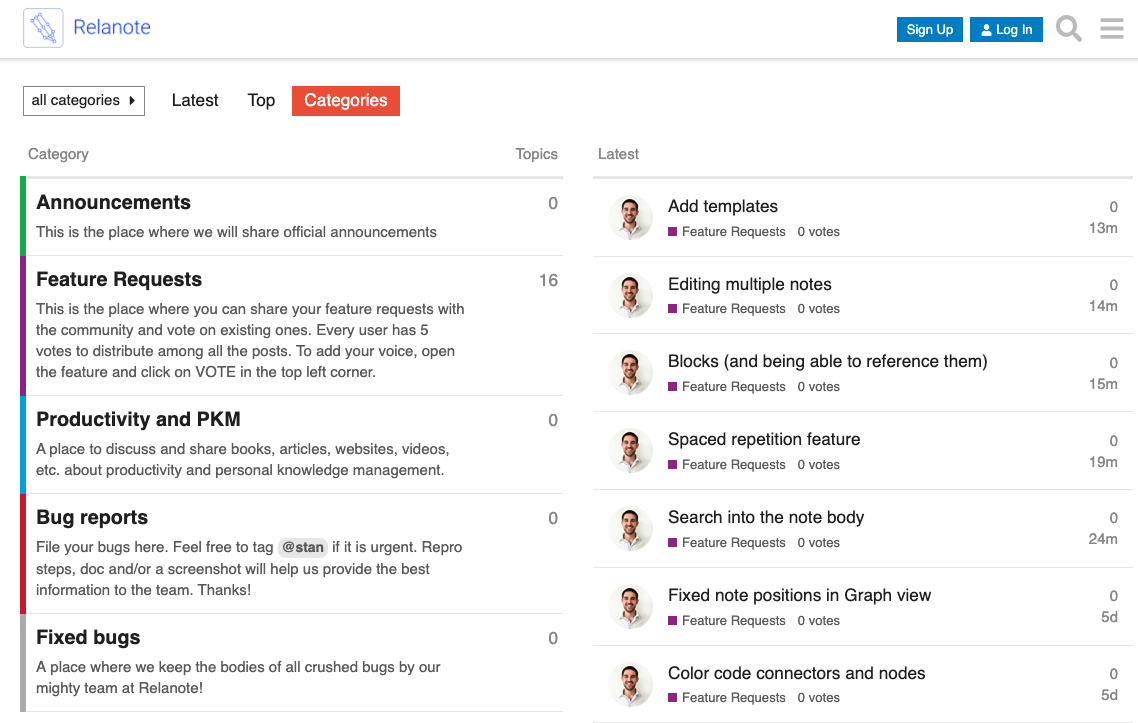
Task: Click Feature Requests badge under Editing multiple notes
Action: (726, 309)
